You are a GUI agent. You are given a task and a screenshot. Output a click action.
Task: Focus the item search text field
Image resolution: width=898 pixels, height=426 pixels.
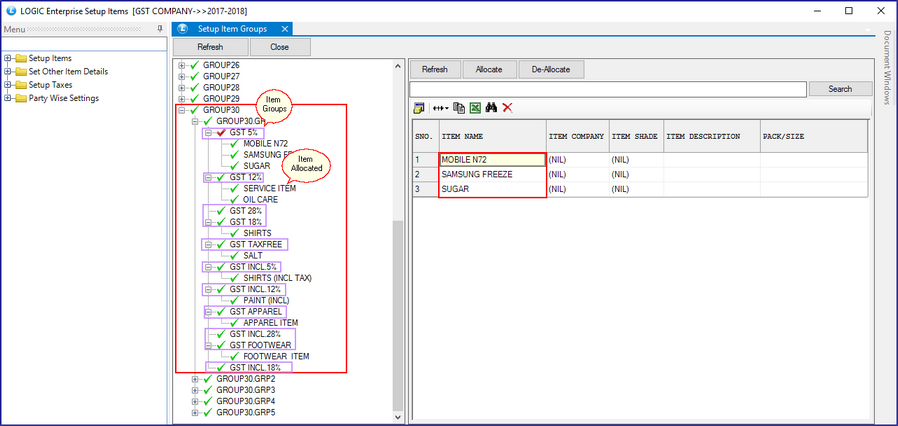pos(608,89)
